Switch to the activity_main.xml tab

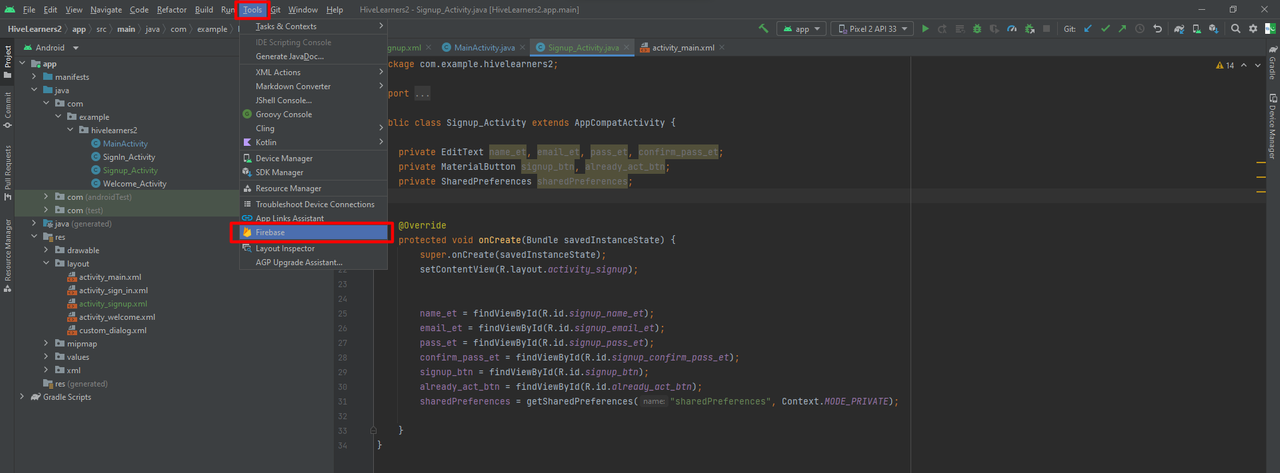(683, 47)
